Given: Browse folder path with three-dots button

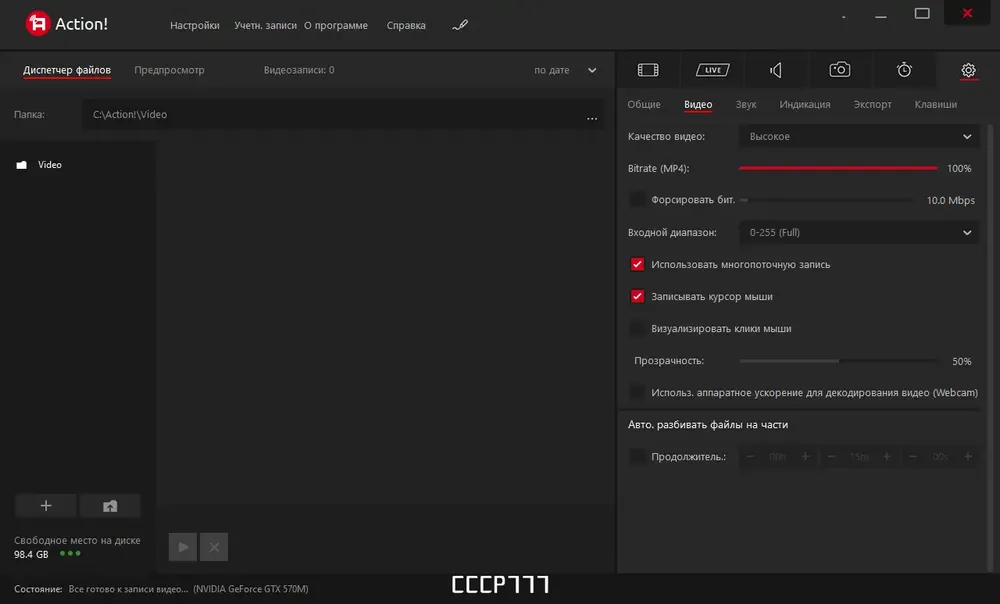Looking at the screenshot, I should coord(592,117).
